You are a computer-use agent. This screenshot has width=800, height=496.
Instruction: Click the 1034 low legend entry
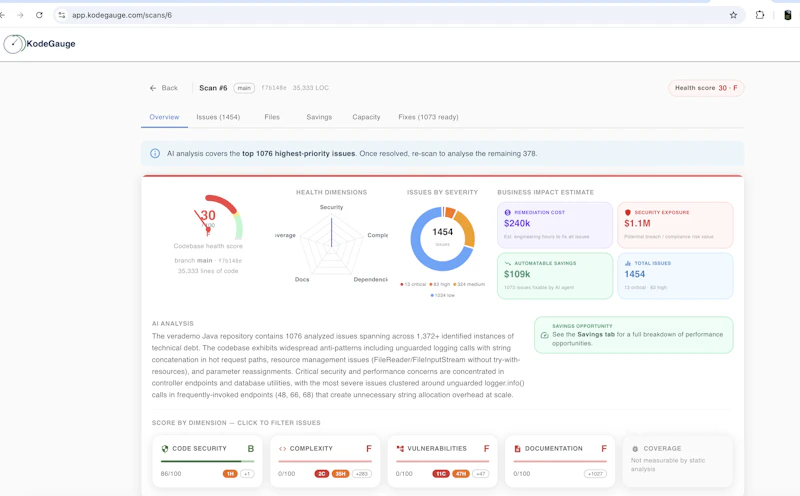click(x=442, y=295)
